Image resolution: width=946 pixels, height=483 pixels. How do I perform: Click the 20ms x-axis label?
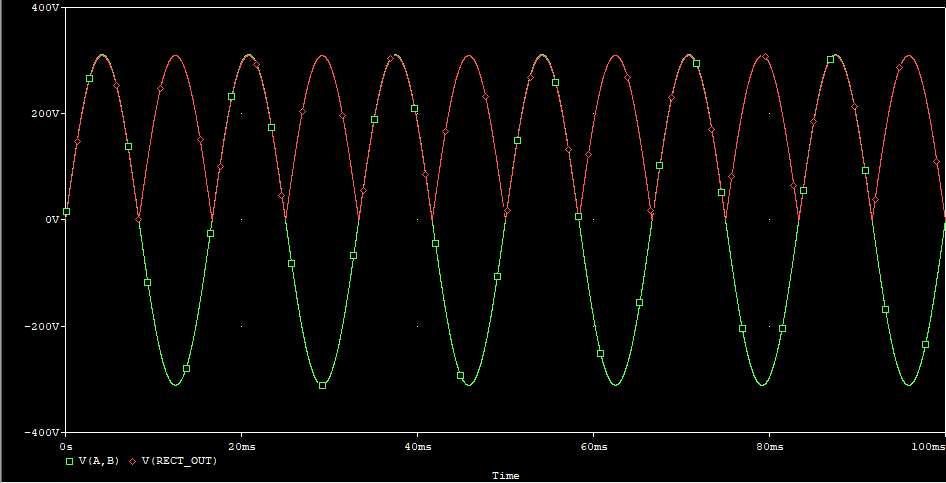[241, 447]
